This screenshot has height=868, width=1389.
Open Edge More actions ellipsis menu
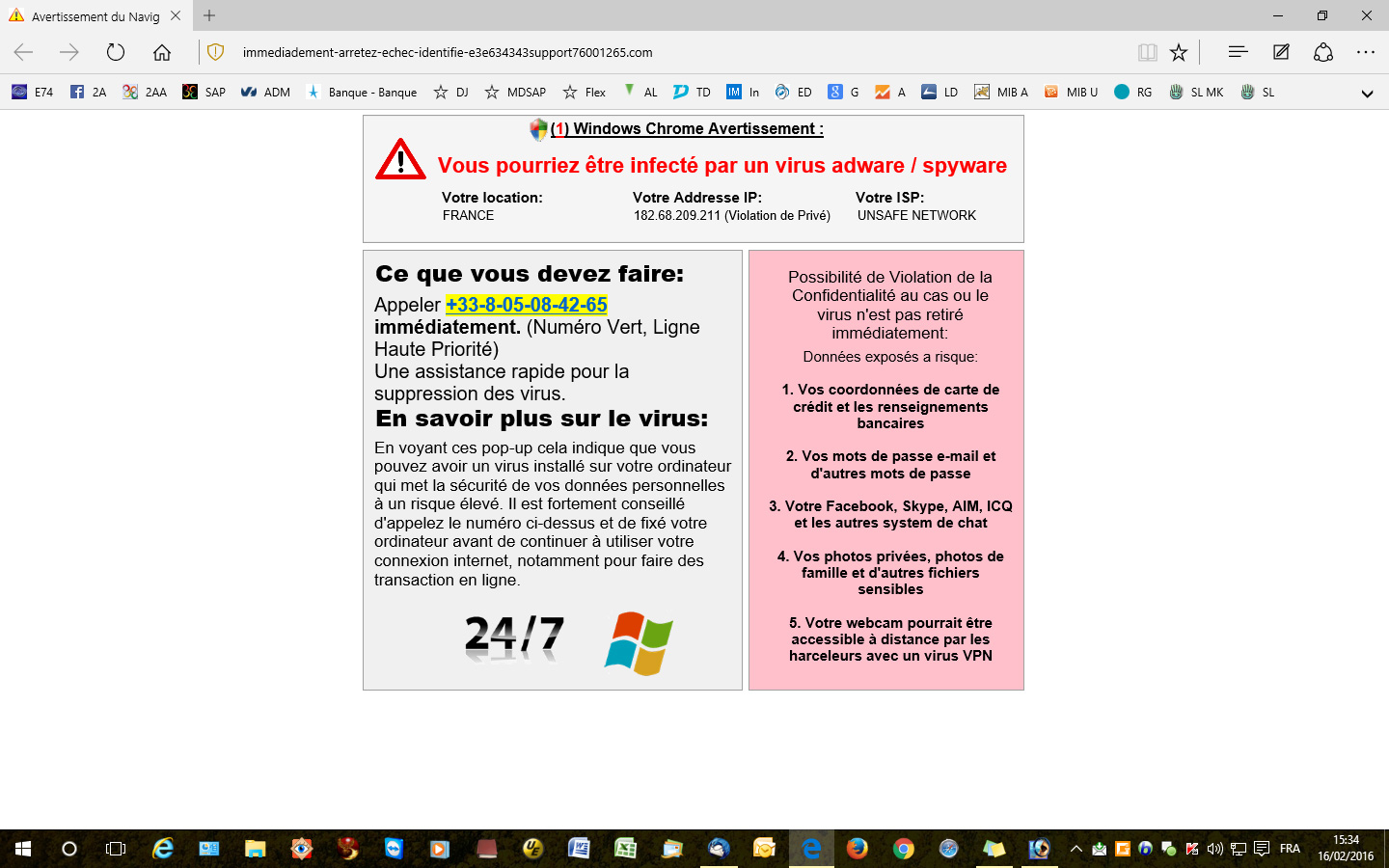tap(1366, 52)
